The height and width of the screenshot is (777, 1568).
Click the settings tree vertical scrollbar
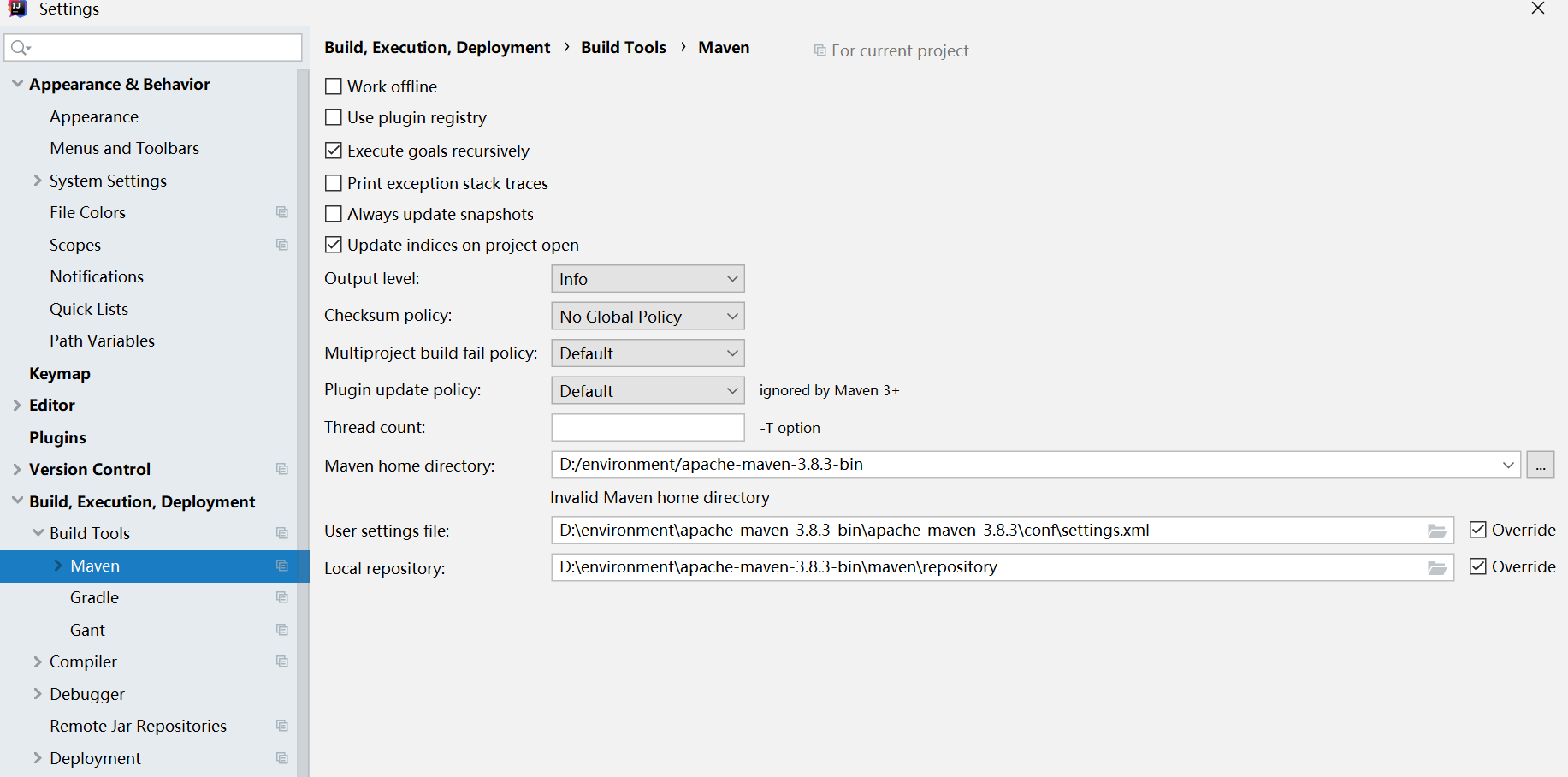click(x=303, y=424)
